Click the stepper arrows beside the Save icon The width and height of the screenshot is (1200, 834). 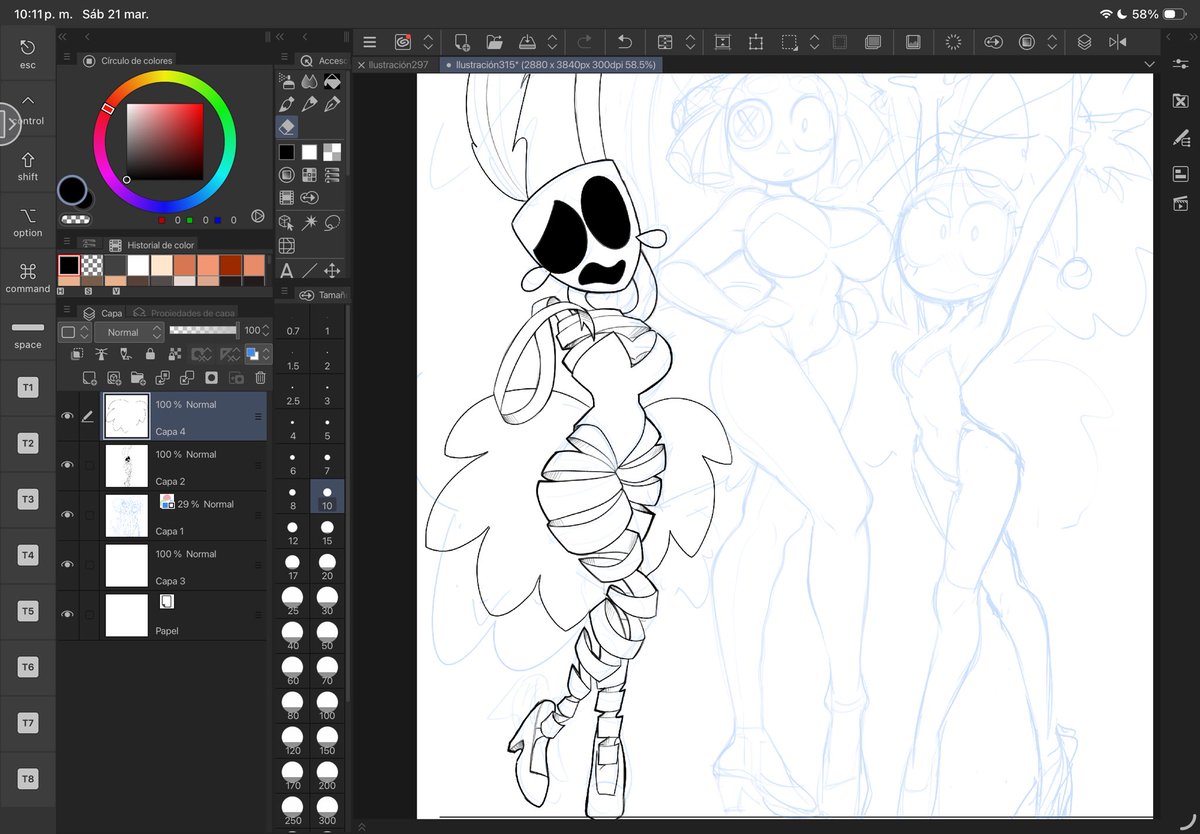553,42
